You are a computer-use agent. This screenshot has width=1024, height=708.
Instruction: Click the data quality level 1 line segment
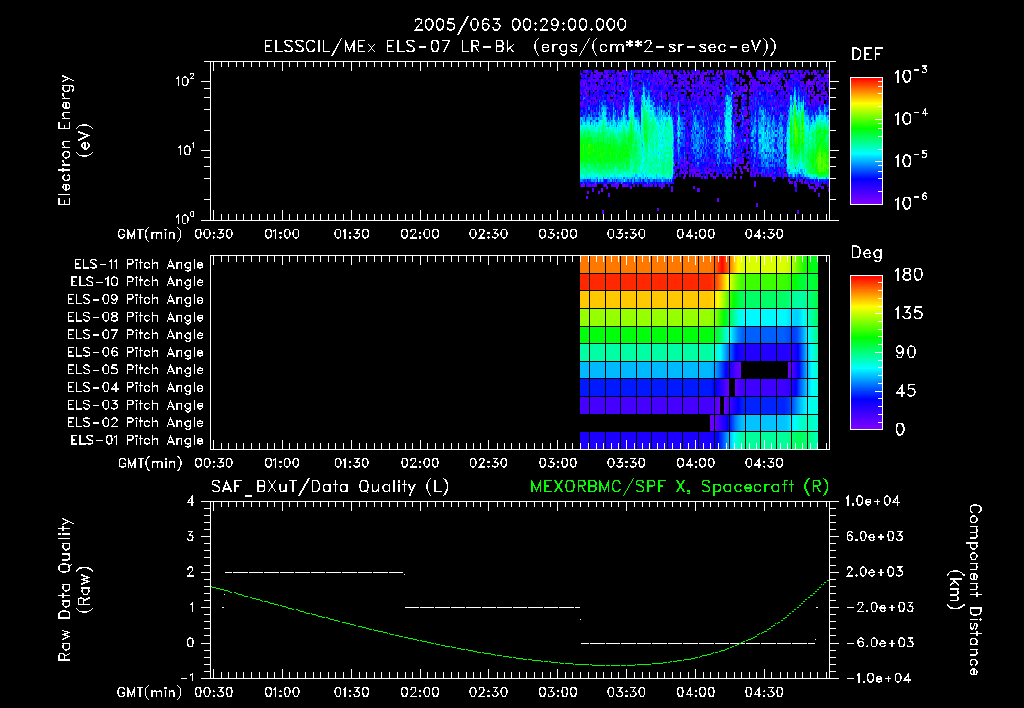(492, 607)
